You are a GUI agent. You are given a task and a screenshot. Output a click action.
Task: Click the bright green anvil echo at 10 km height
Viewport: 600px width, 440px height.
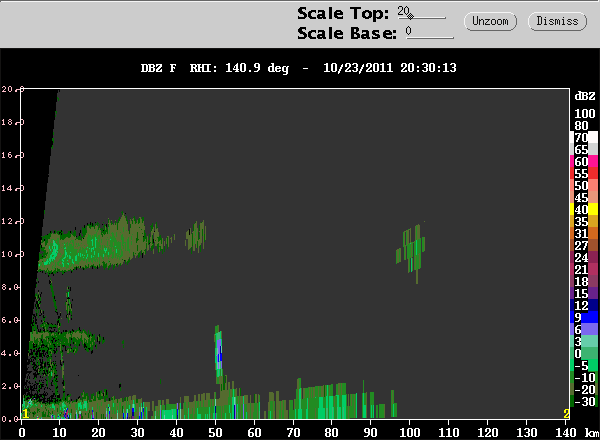[52, 251]
